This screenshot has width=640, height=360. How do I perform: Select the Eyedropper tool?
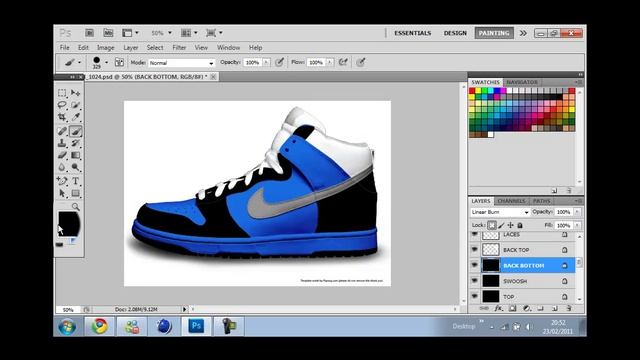pyautogui.click(x=76, y=118)
